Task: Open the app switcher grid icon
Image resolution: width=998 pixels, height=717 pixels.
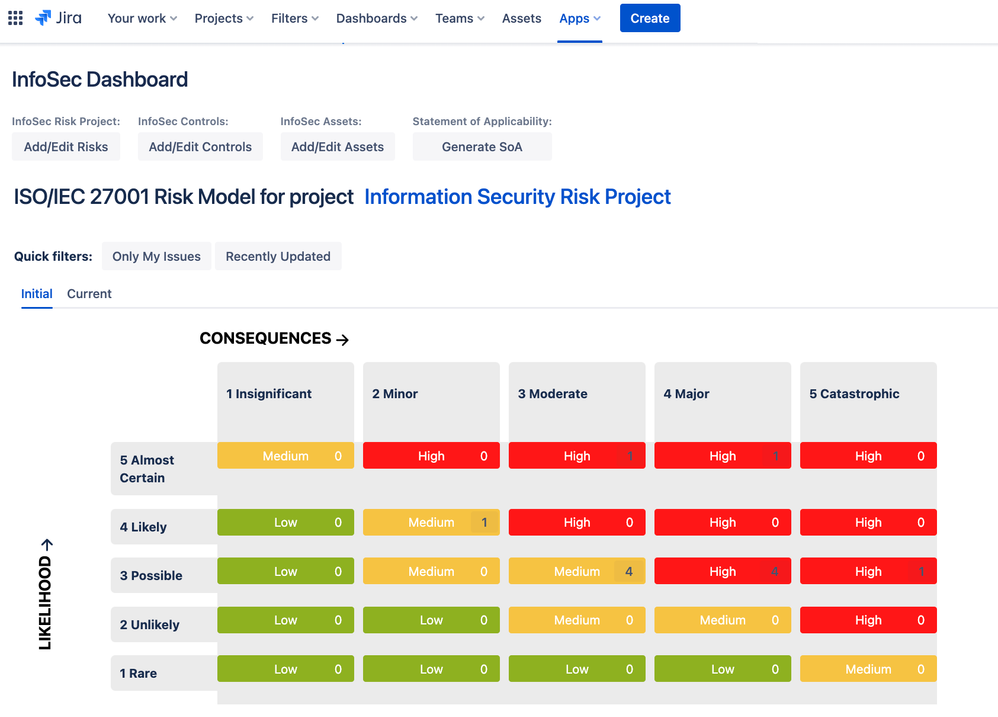Action: tap(15, 17)
